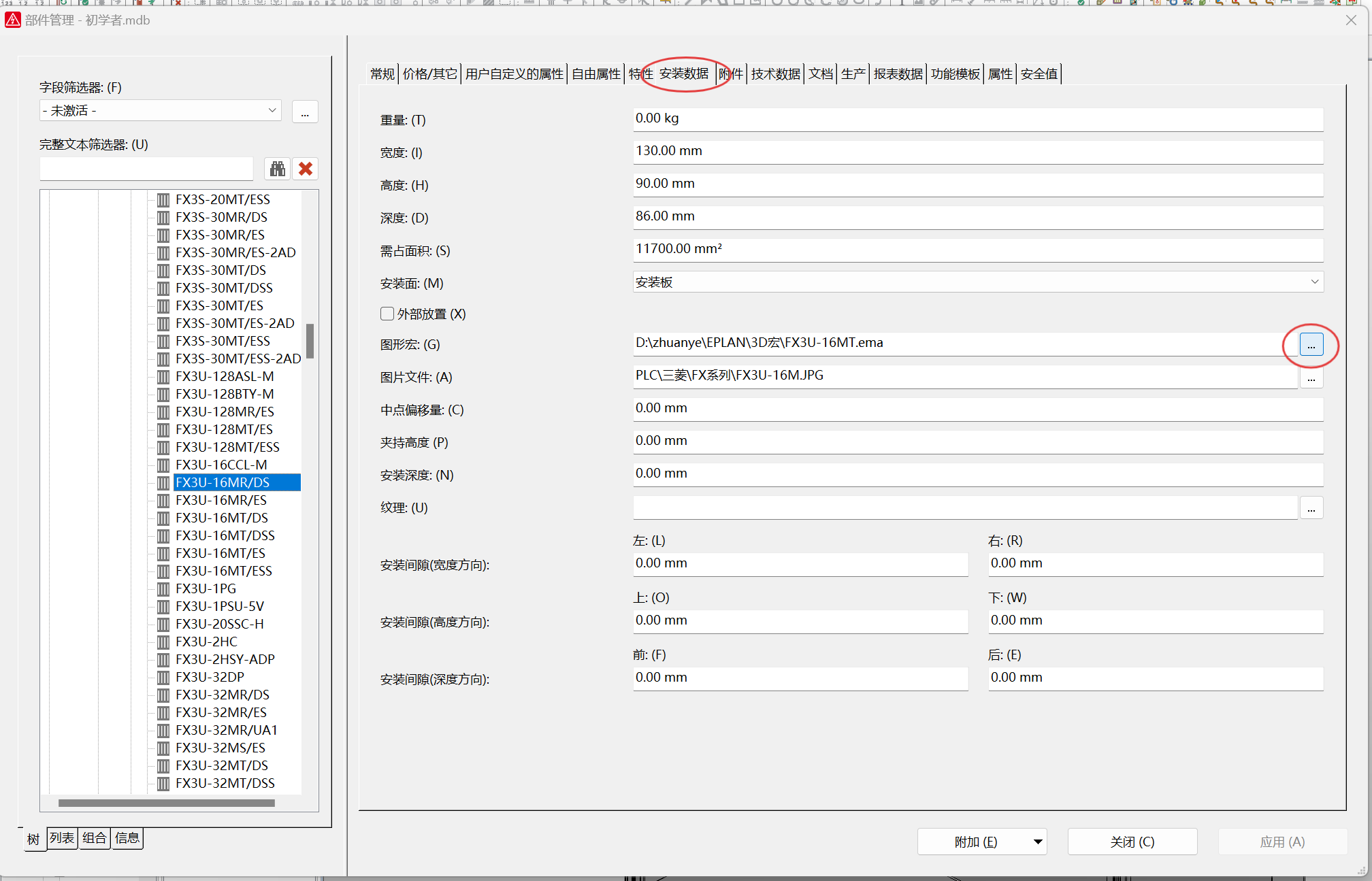Click the 关闭 (C) button

pyautogui.click(x=1132, y=842)
